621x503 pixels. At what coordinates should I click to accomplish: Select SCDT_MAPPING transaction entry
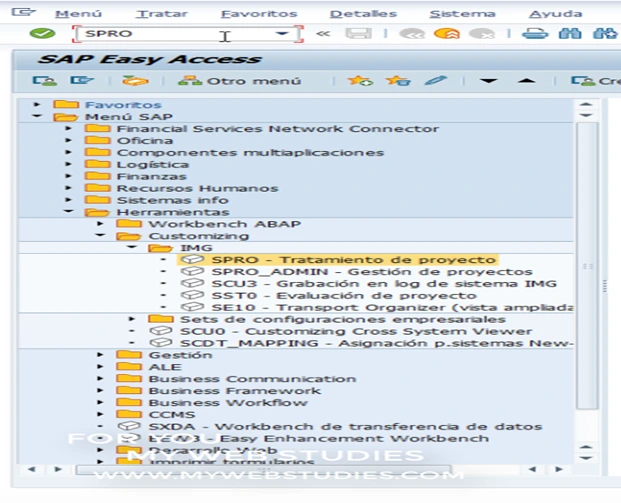pyautogui.click(x=376, y=343)
